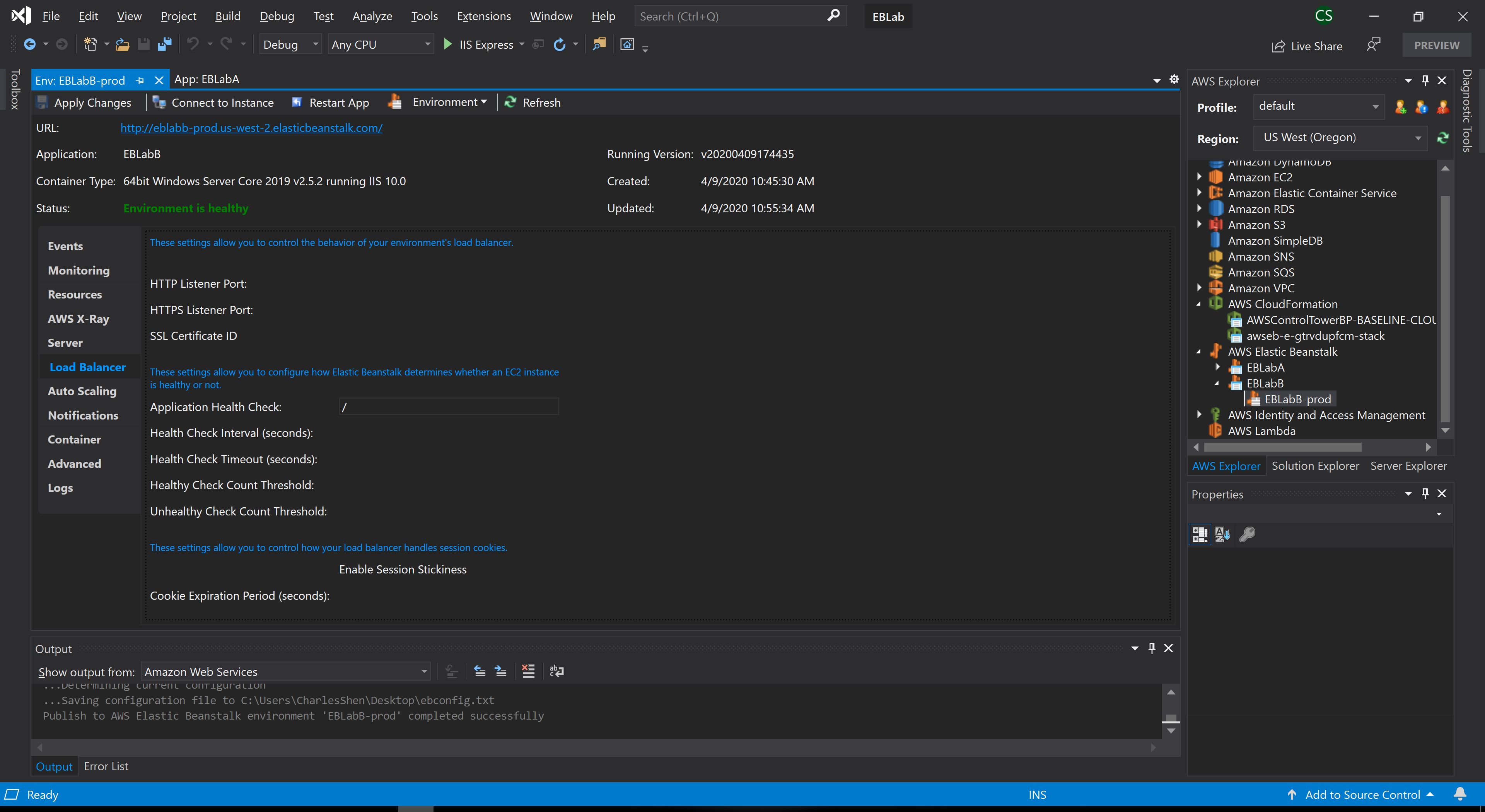Click the Save All toolbar icon

tap(165, 44)
